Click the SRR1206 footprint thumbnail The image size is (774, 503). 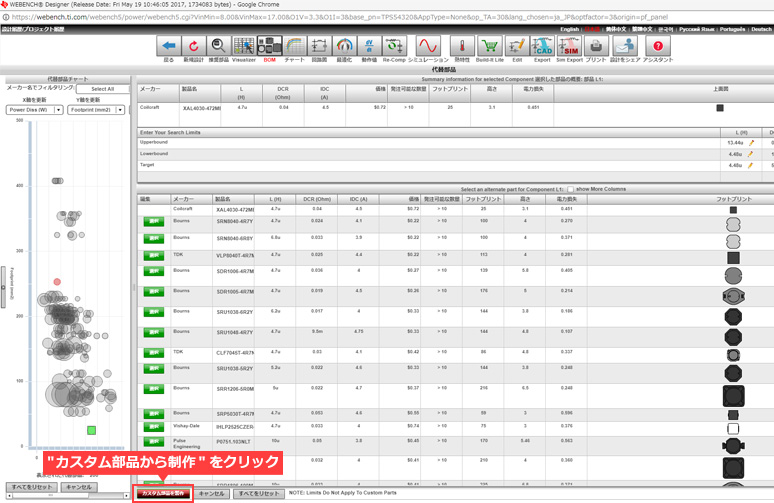click(733, 396)
